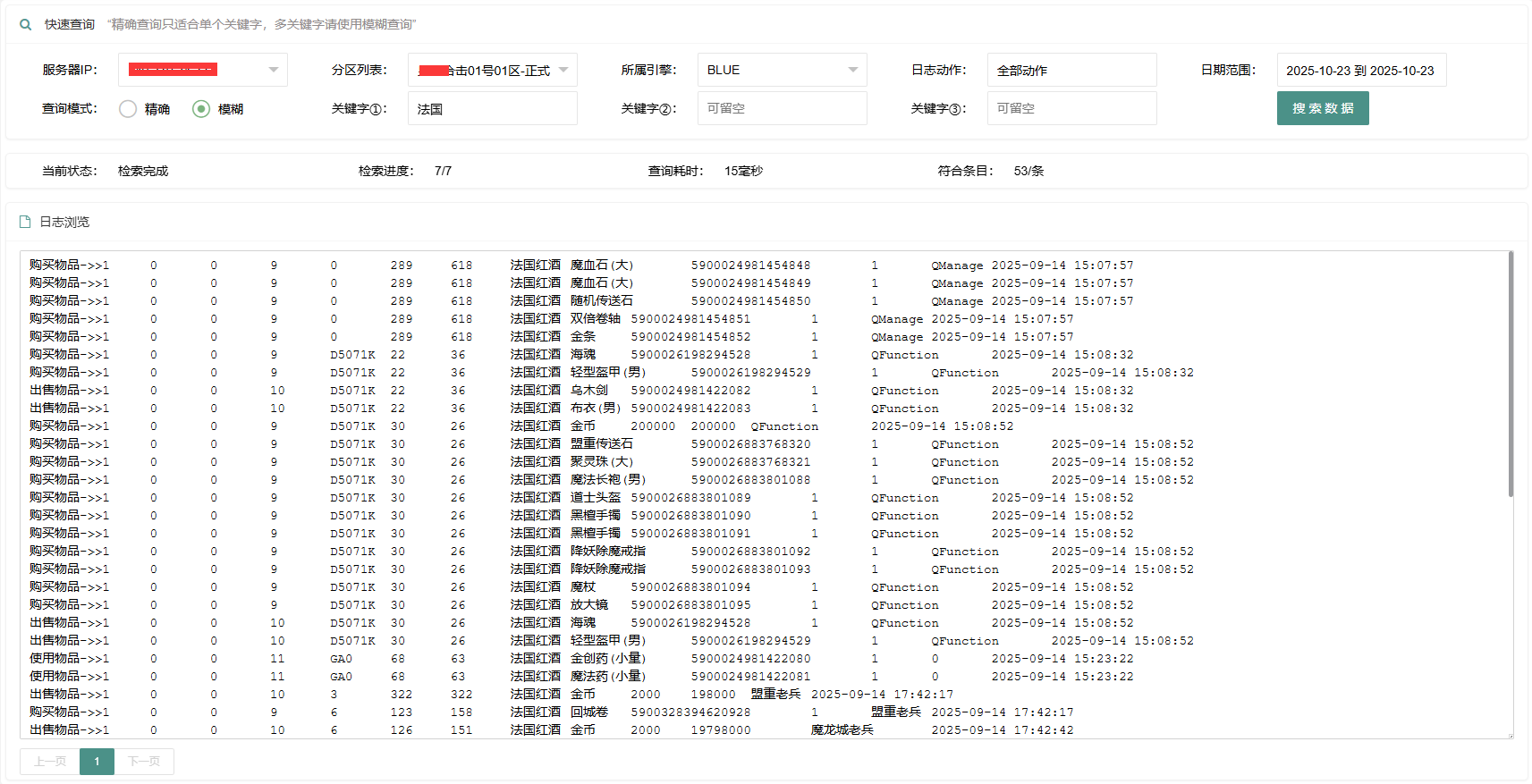The width and height of the screenshot is (1532, 784).
Task: Click the log browse document icon
Action: coord(25,222)
